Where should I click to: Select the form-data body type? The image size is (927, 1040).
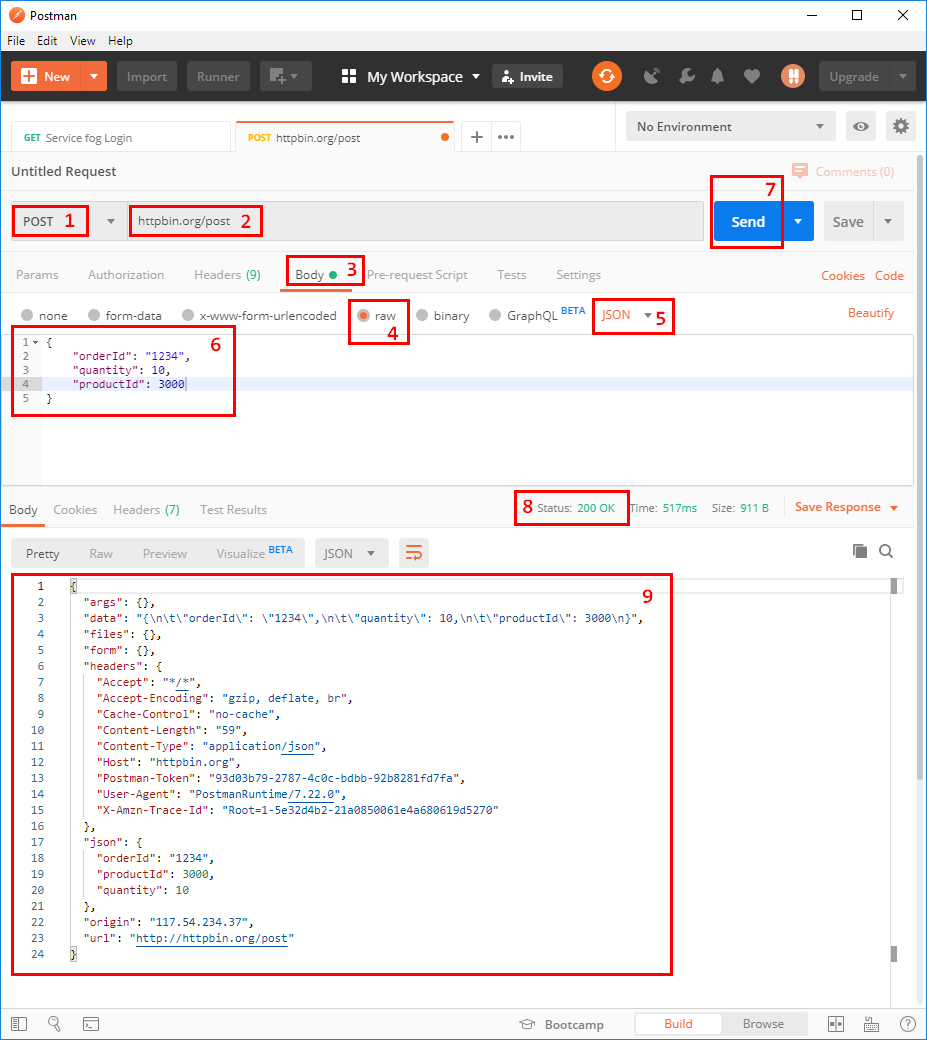[x=123, y=314]
